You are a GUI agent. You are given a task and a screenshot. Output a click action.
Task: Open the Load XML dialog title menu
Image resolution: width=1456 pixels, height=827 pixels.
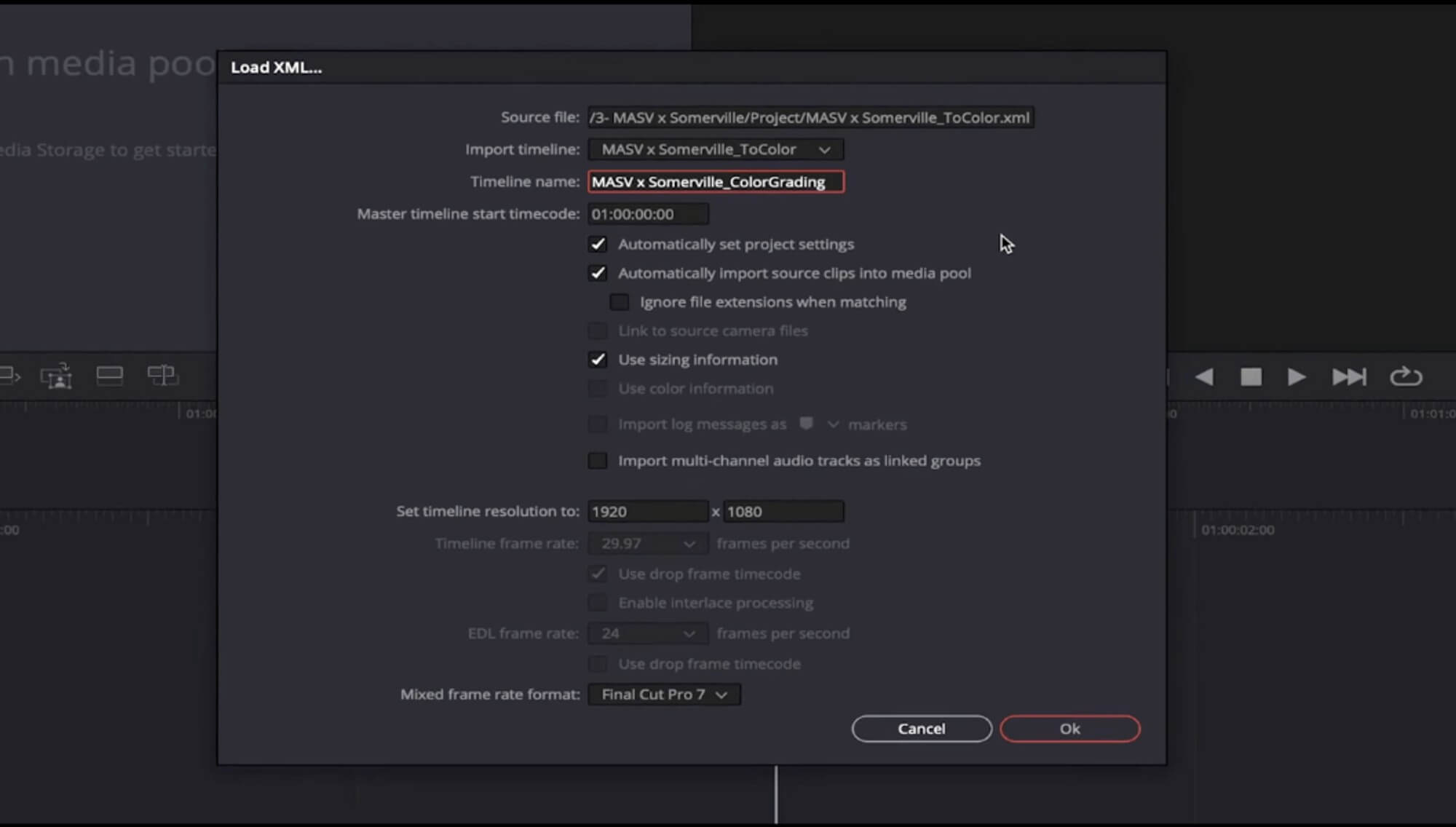click(276, 66)
